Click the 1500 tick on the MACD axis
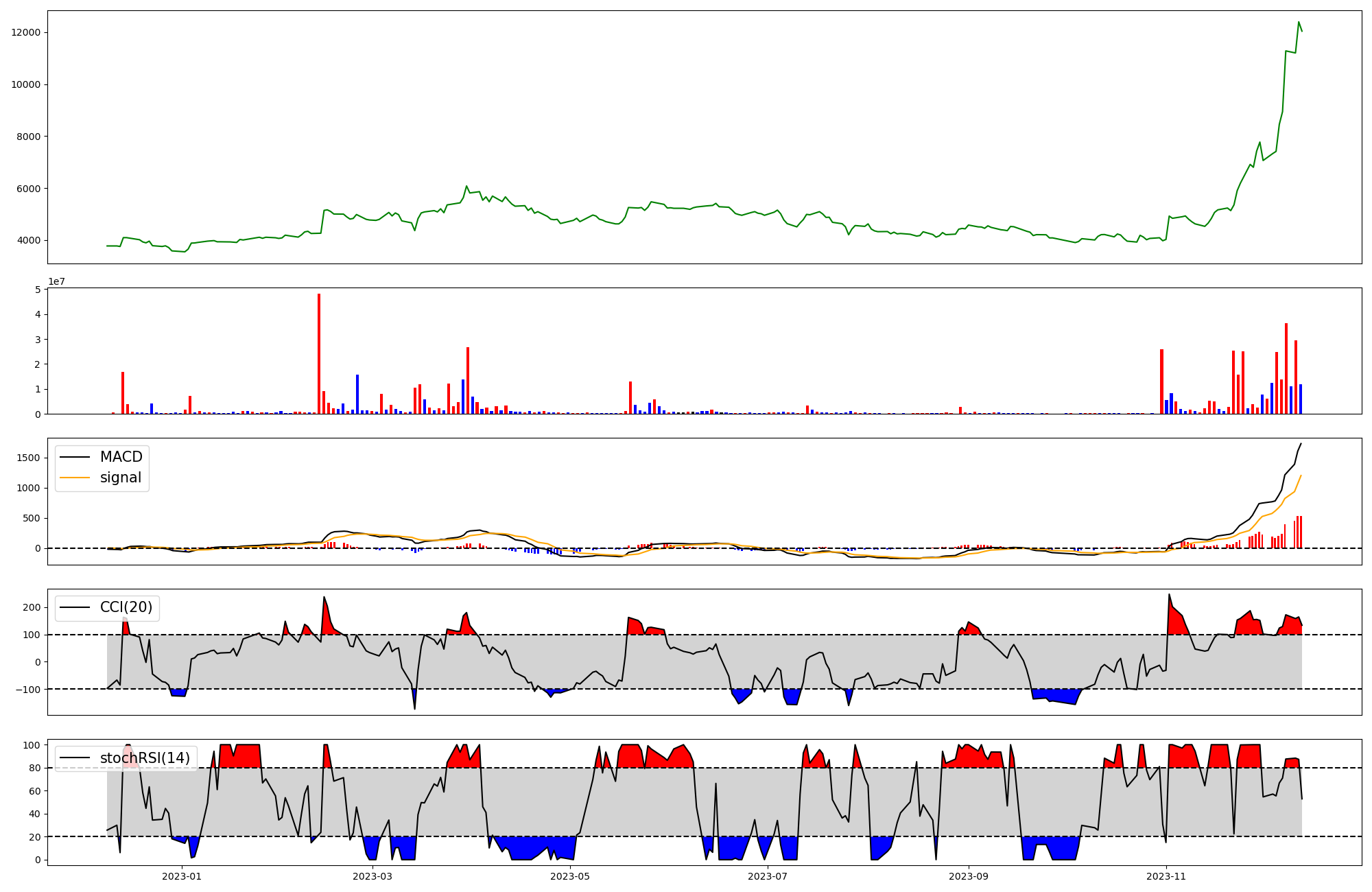Image resolution: width=1372 pixels, height=892 pixels. [29, 458]
